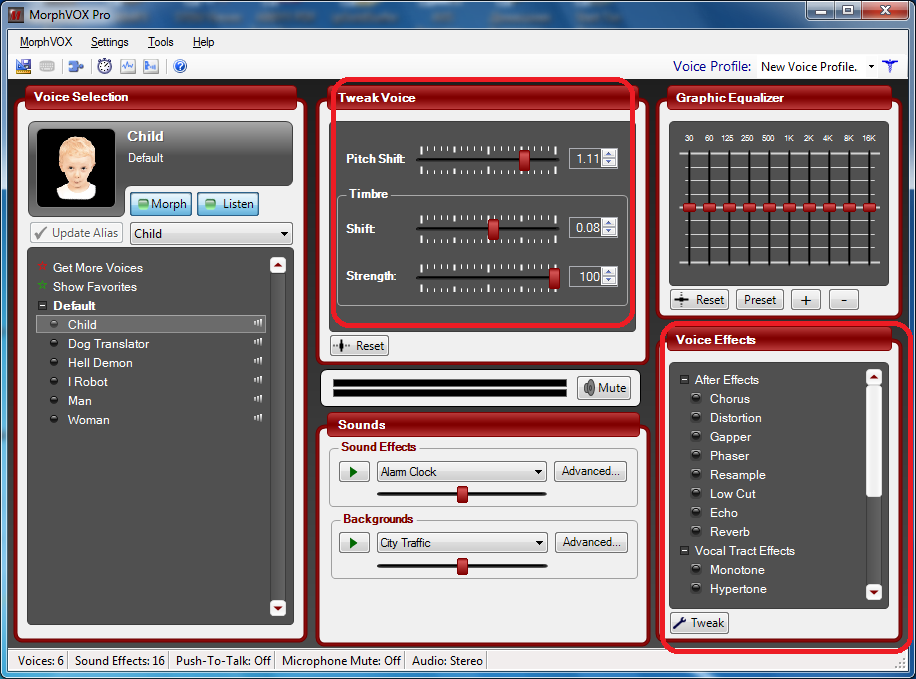
Task: Click the voice-analysis icon left of the help icon
Action: point(151,66)
